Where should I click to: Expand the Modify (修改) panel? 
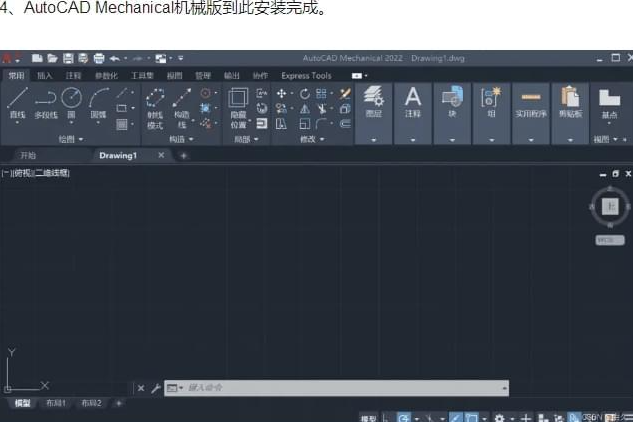pos(312,139)
